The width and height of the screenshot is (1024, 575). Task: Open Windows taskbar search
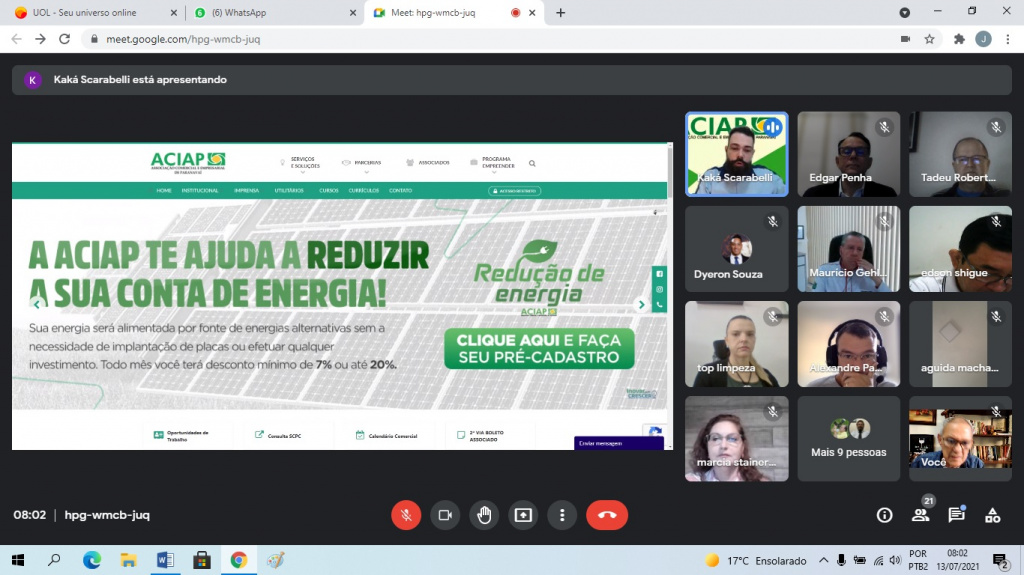coord(54,560)
